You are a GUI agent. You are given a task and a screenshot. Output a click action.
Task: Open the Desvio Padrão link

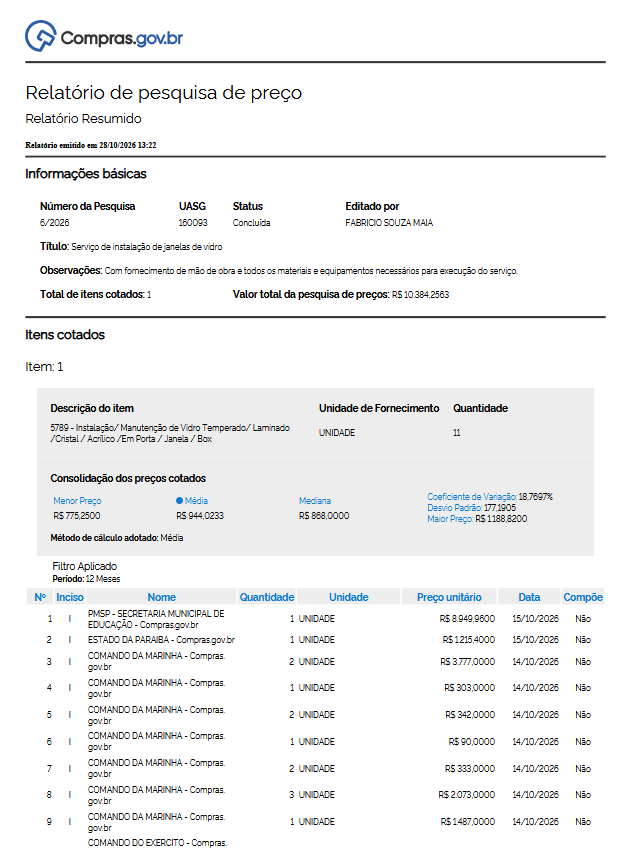[454, 508]
